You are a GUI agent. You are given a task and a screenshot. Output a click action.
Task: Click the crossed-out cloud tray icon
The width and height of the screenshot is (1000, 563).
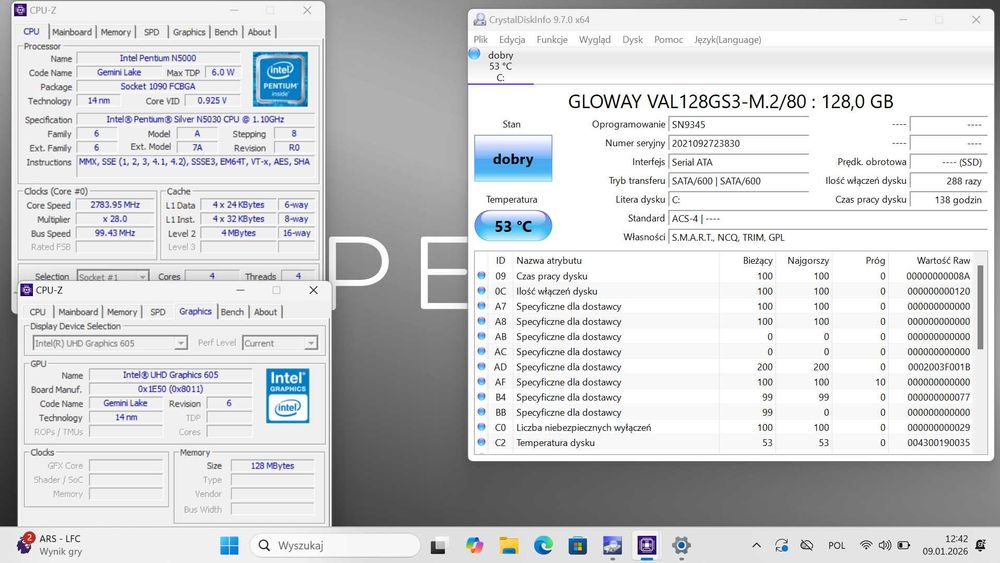pos(807,545)
